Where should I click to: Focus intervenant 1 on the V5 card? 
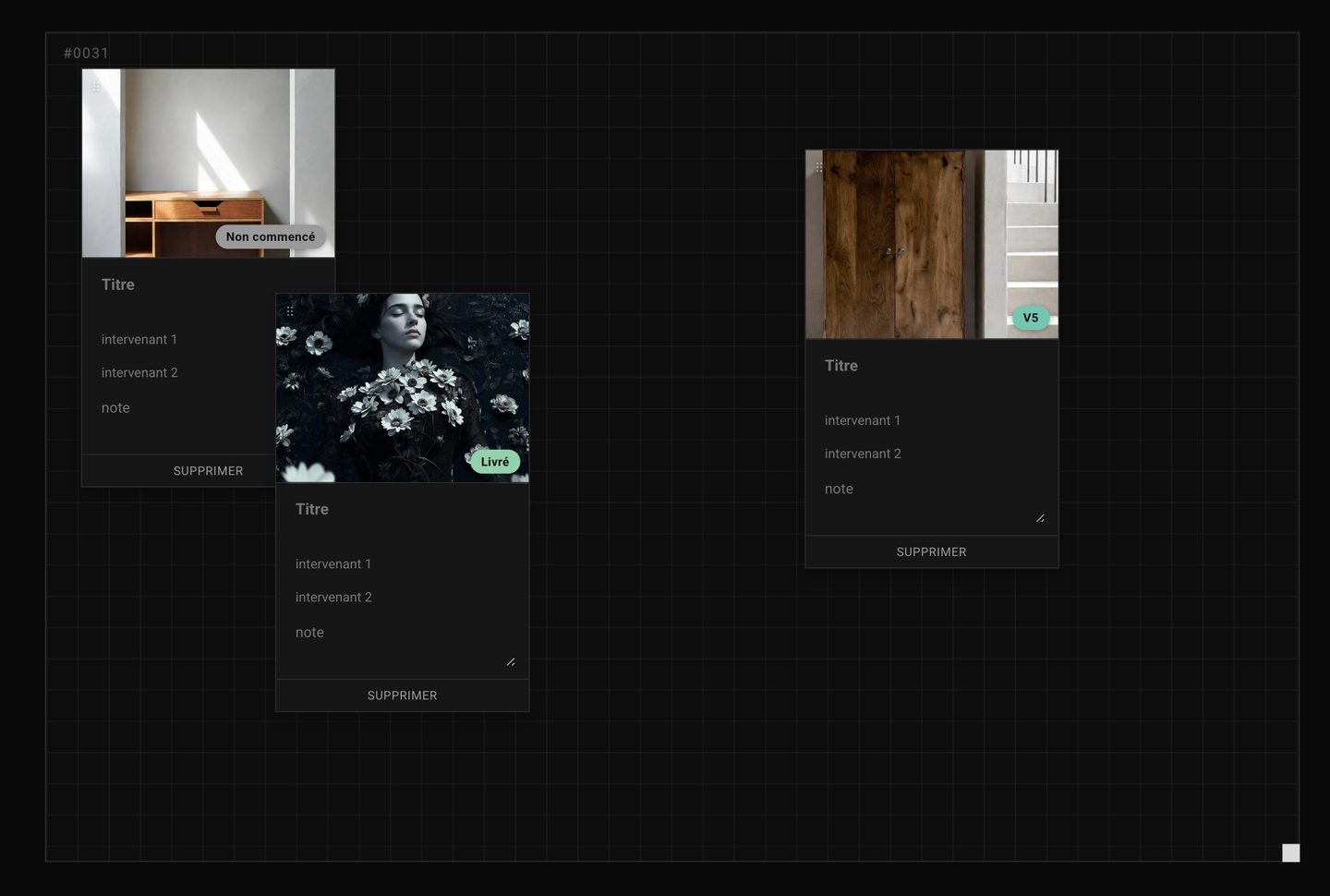point(932,420)
